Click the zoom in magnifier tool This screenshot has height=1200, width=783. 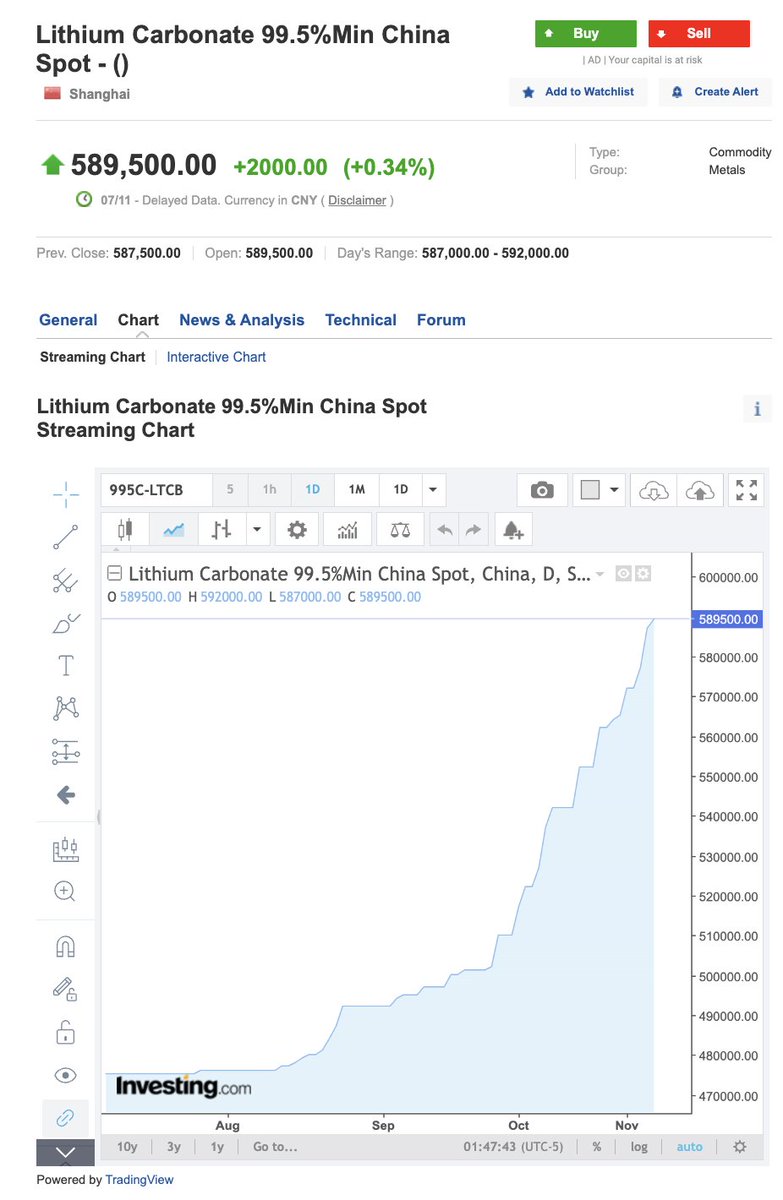pyautogui.click(x=66, y=891)
